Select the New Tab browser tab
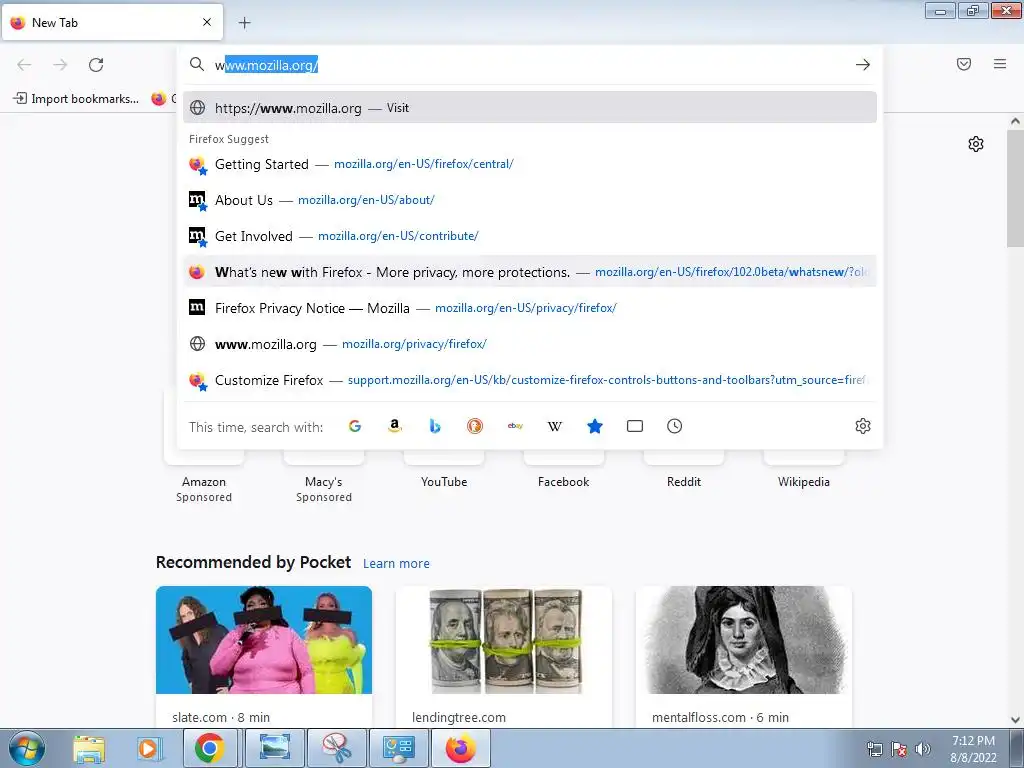 (112, 22)
